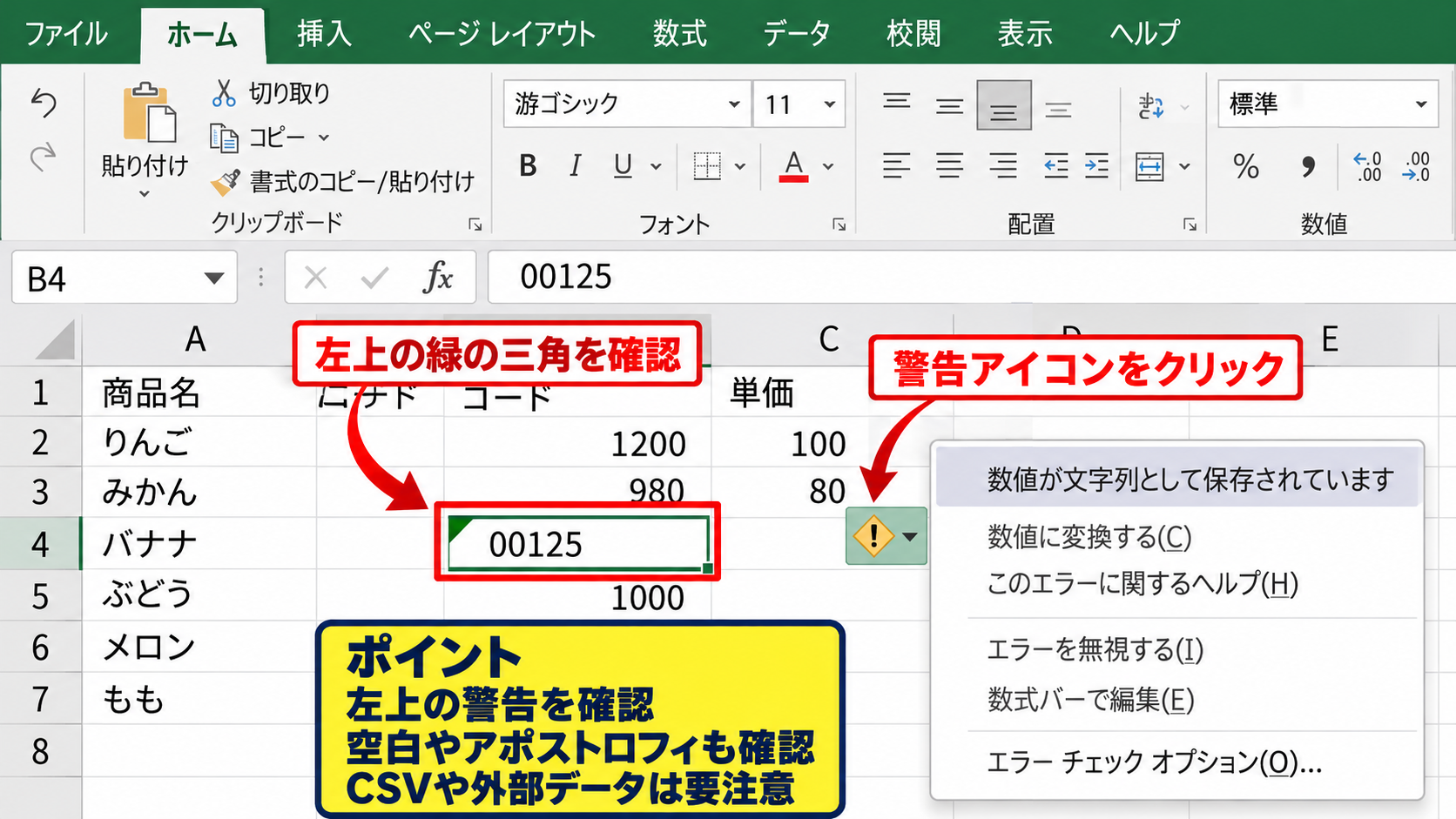Click wrap text icon
Image resolution: width=1456 pixels, height=819 pixels.
click(x=1150, y=106)
